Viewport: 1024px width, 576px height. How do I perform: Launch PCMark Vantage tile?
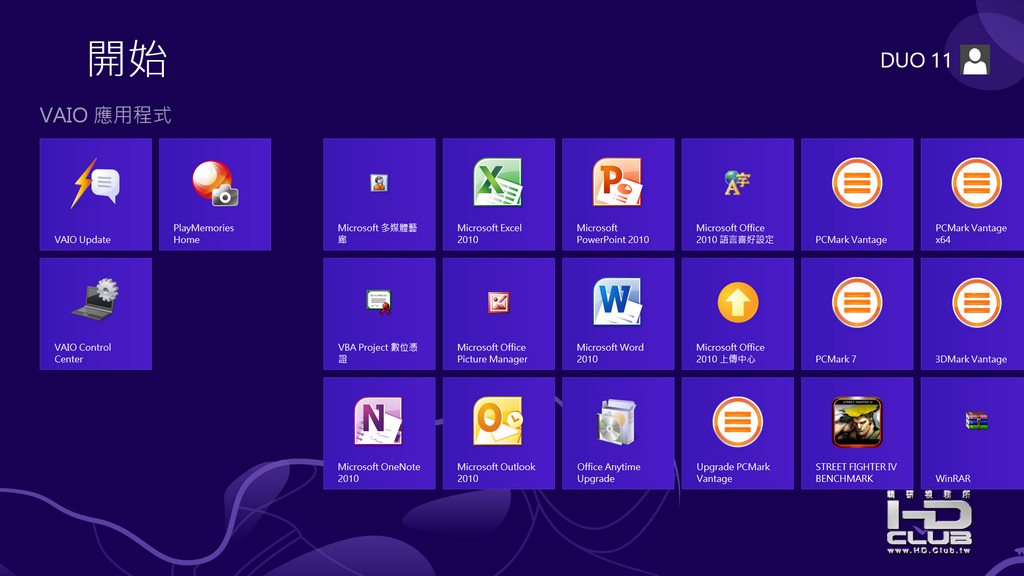click(857, 194)
